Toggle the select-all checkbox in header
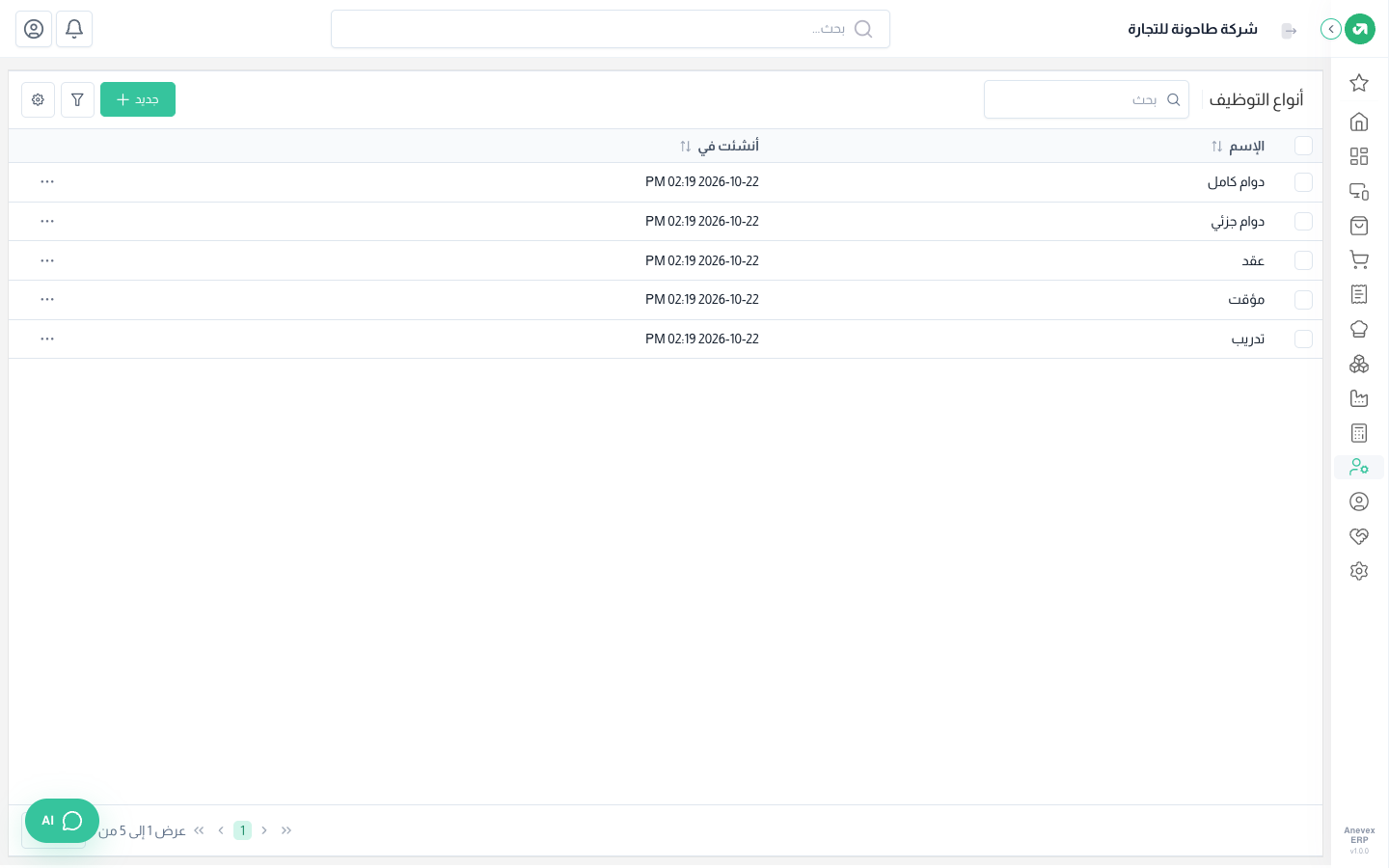1389x868 pixels. pyautogui.click(x=1303, y=146)
